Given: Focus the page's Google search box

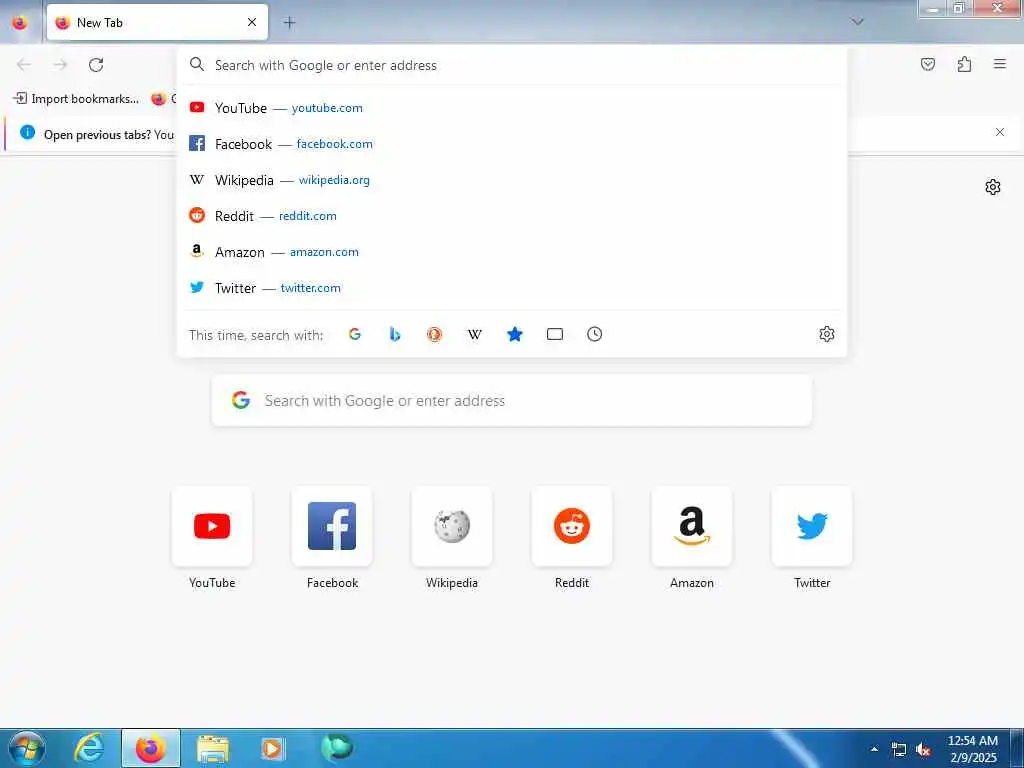Looking at the screenshot, I should [511, 400].
